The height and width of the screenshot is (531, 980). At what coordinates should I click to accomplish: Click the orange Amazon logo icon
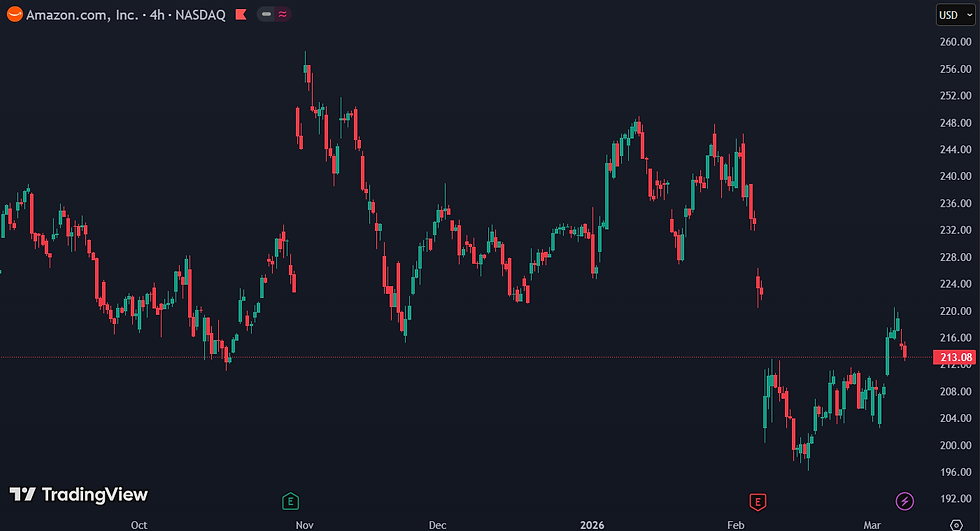pos(15,14)
